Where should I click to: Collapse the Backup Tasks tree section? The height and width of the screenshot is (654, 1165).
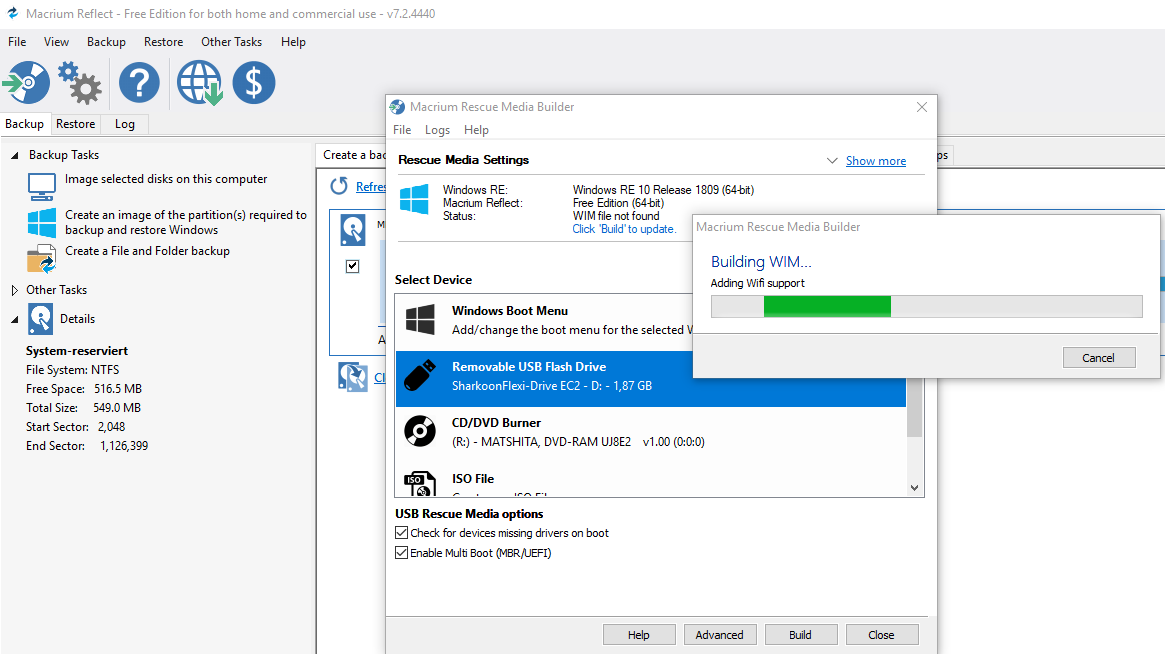(x=14, y=155)
